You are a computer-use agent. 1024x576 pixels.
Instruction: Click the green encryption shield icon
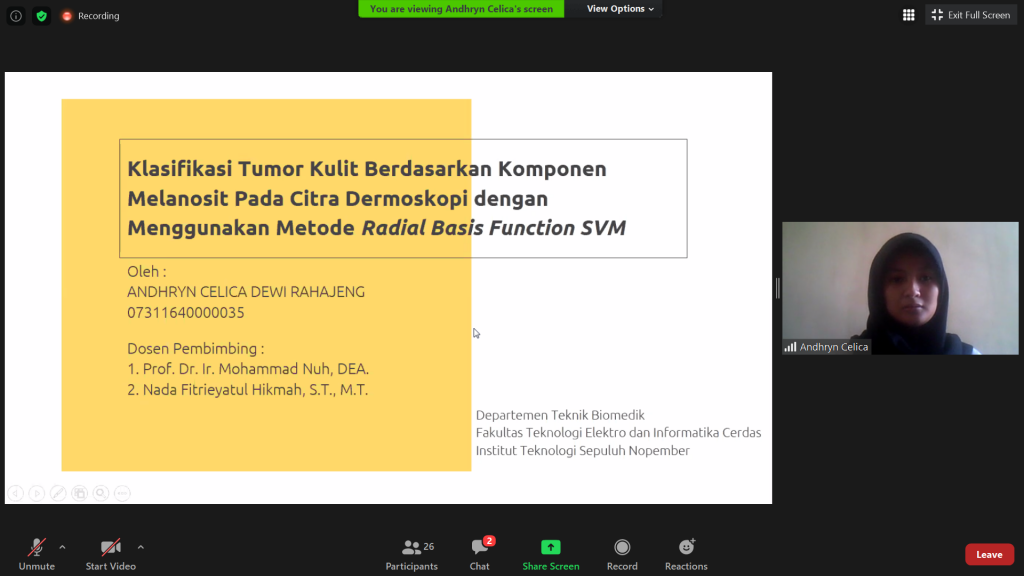[41, 16]
